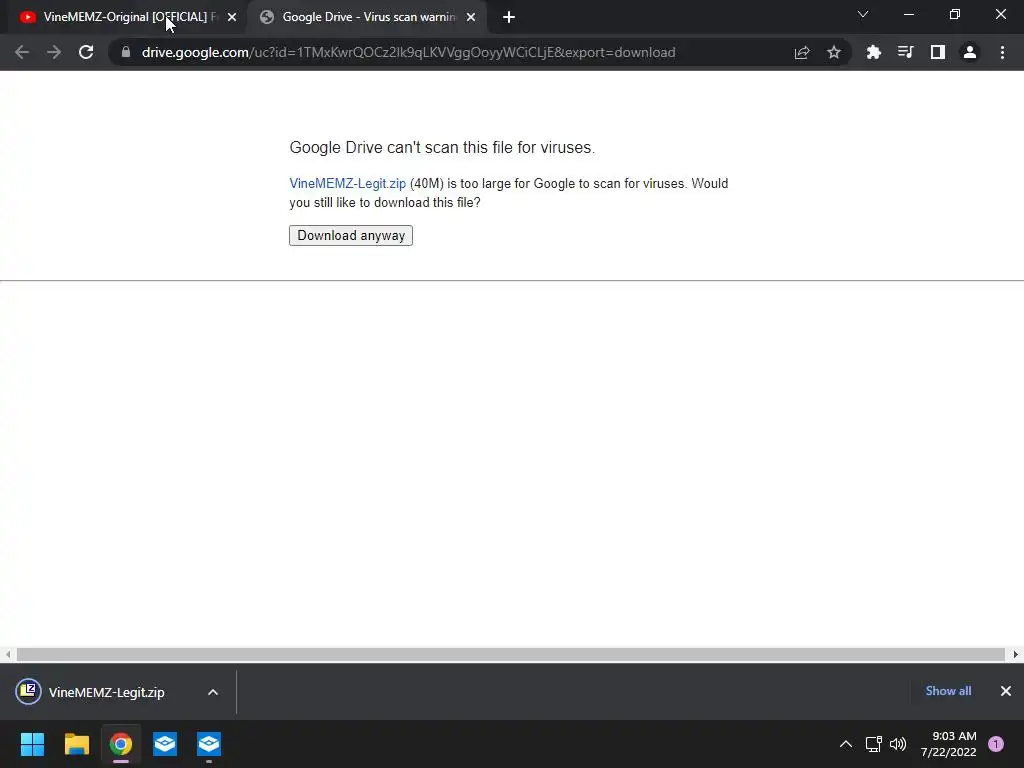The width and height of the screenshot is (1024, 768).
Task: Select the Google Drive Virus scan warning tab
Action: pyautogui.click(x=366, y=17)
